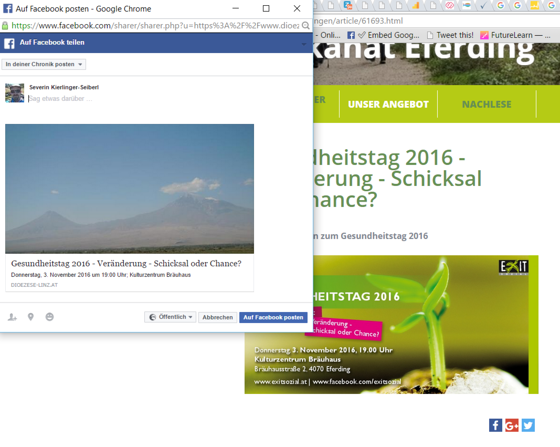Click the user profile picture in the share dialog
The height and width of the screenshot is (447, 560).
(x=15, y=93)
